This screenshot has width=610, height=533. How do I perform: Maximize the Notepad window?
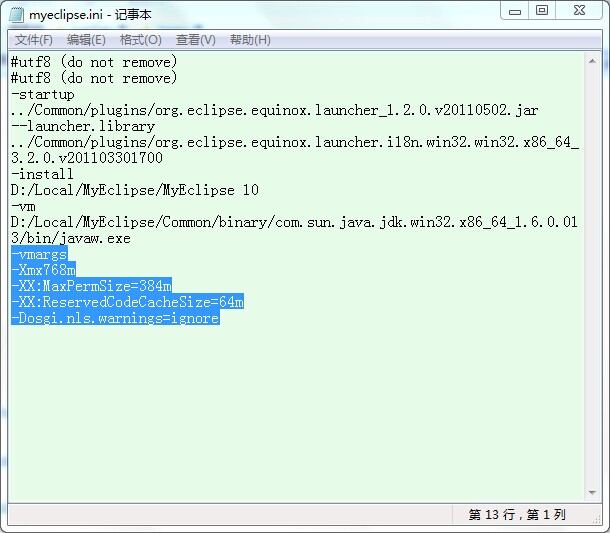[542, 11]
